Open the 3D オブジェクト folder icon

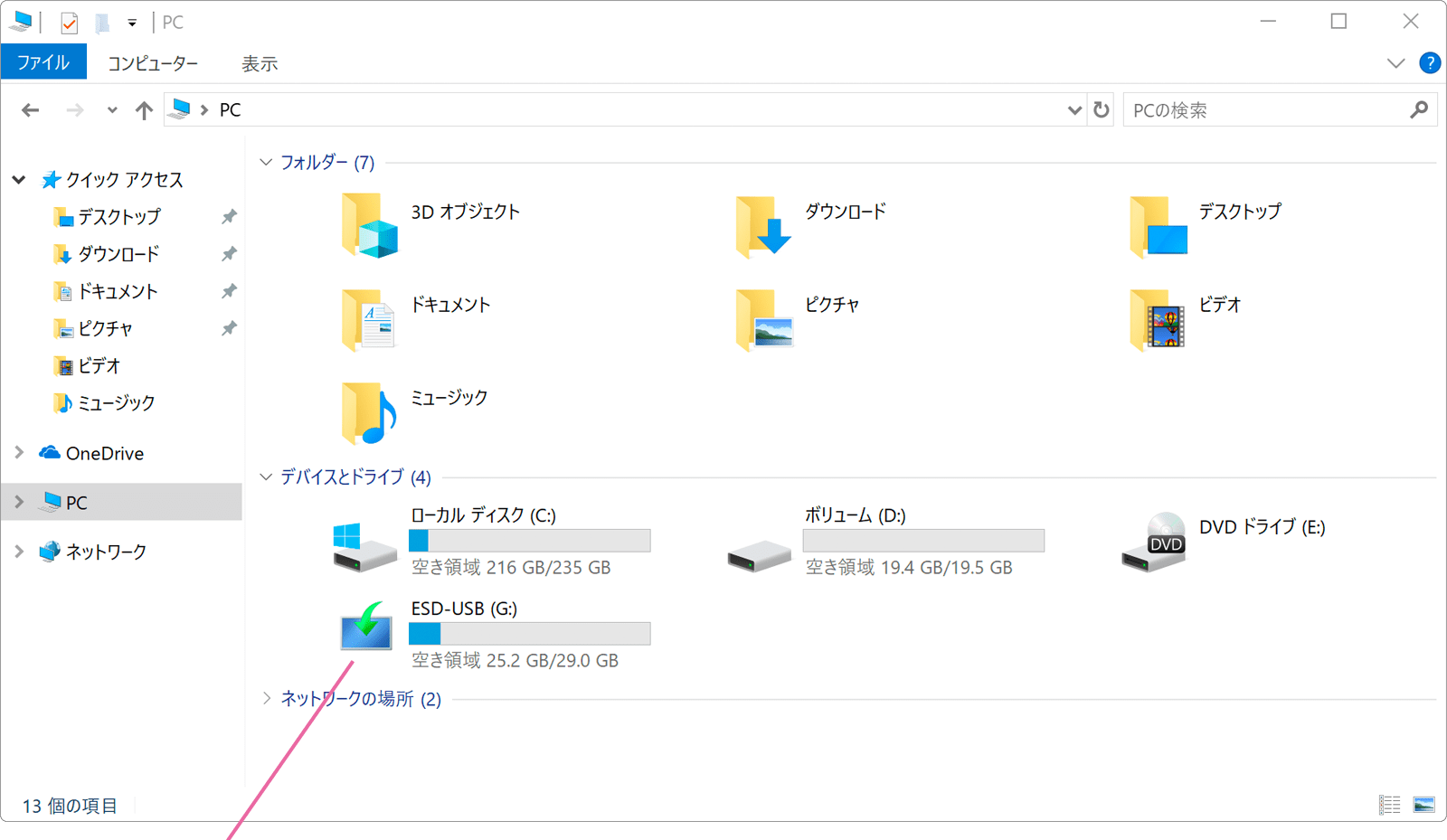(x=370, y=225)
